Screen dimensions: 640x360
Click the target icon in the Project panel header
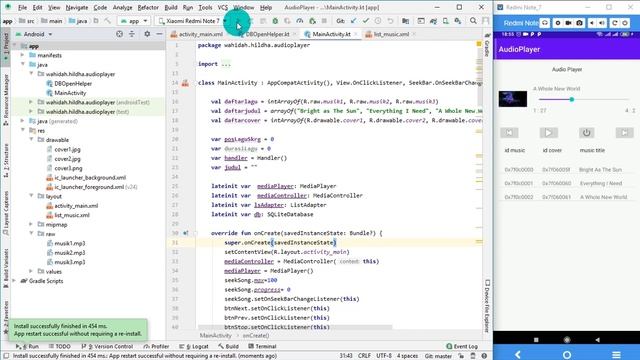[119, 34]
